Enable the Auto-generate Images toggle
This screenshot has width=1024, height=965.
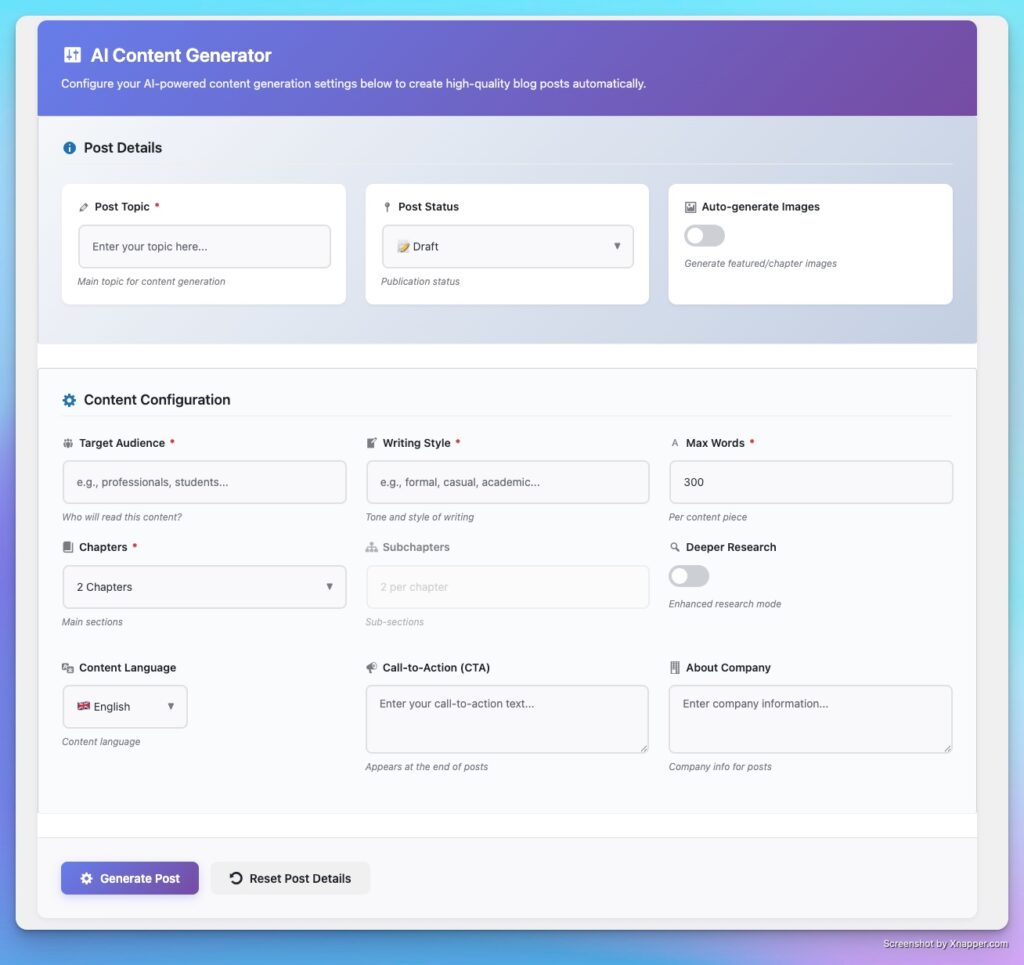tap(704, 236)
